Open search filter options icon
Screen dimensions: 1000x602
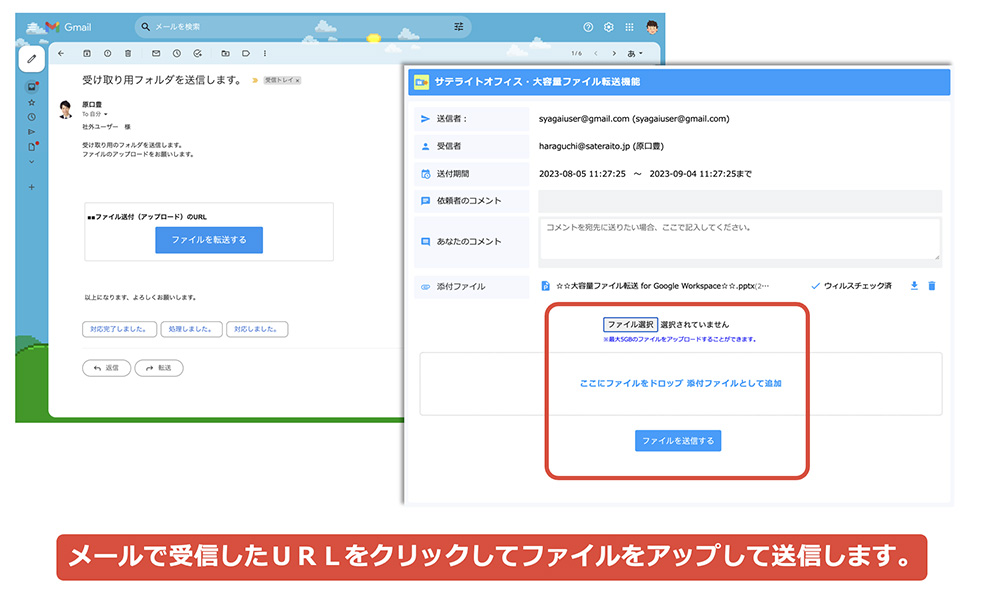459,27
